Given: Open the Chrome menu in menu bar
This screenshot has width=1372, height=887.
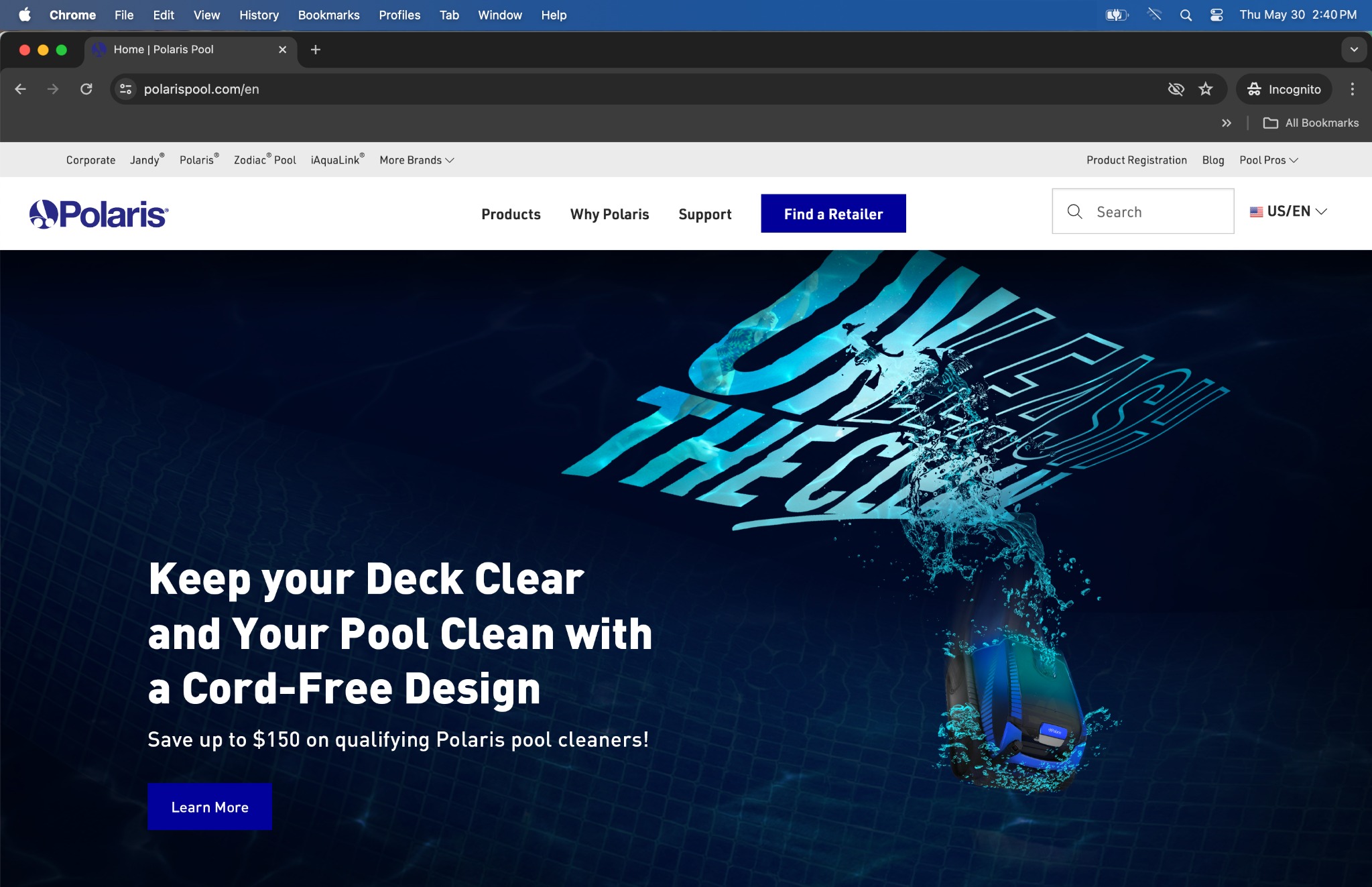Looking at the screenshot, I should coord(72,15).
